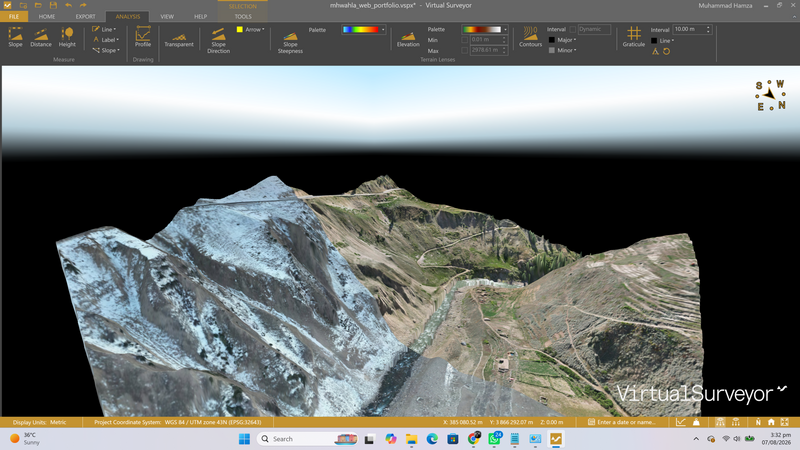
Task: Click the Display Units Metric status entry
Action: 40,422
